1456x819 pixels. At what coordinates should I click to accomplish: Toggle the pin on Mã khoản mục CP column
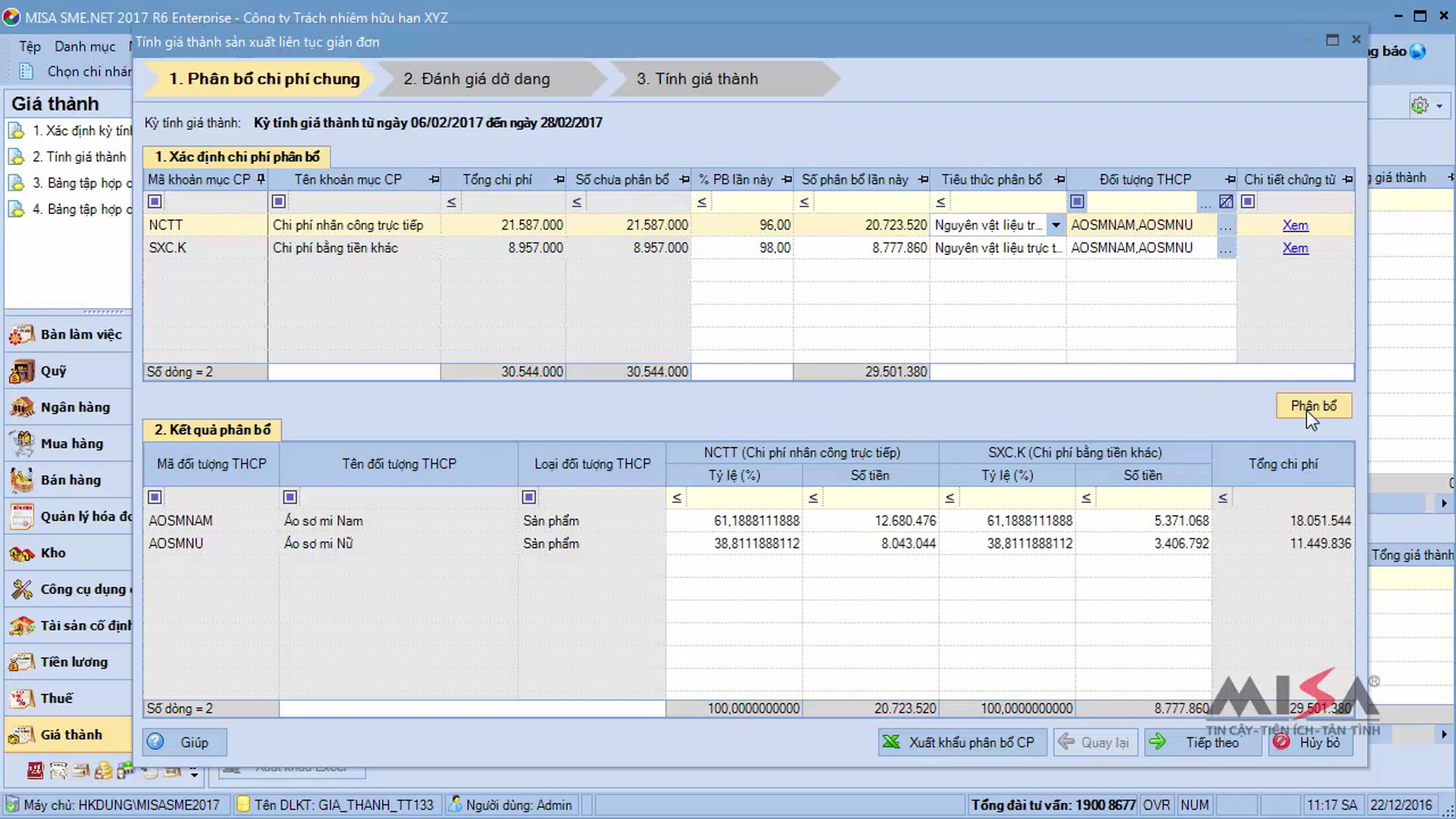point(261,180)
